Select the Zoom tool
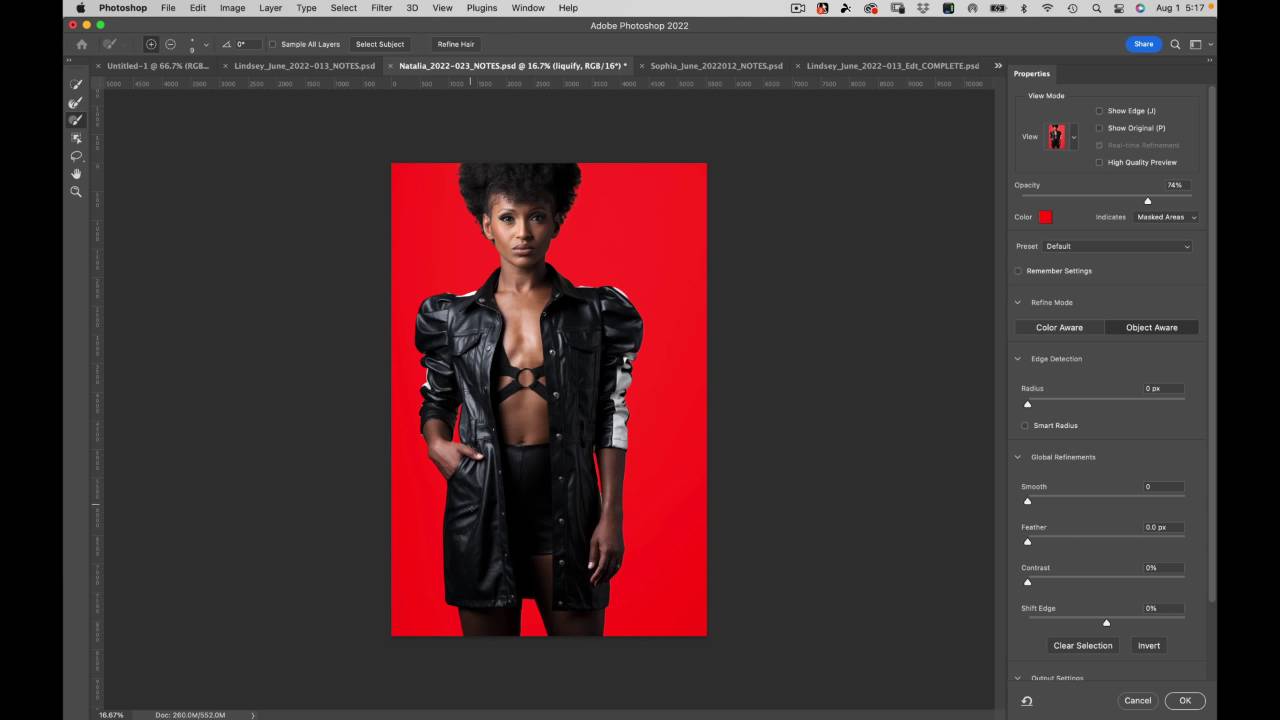 point(76,192)
